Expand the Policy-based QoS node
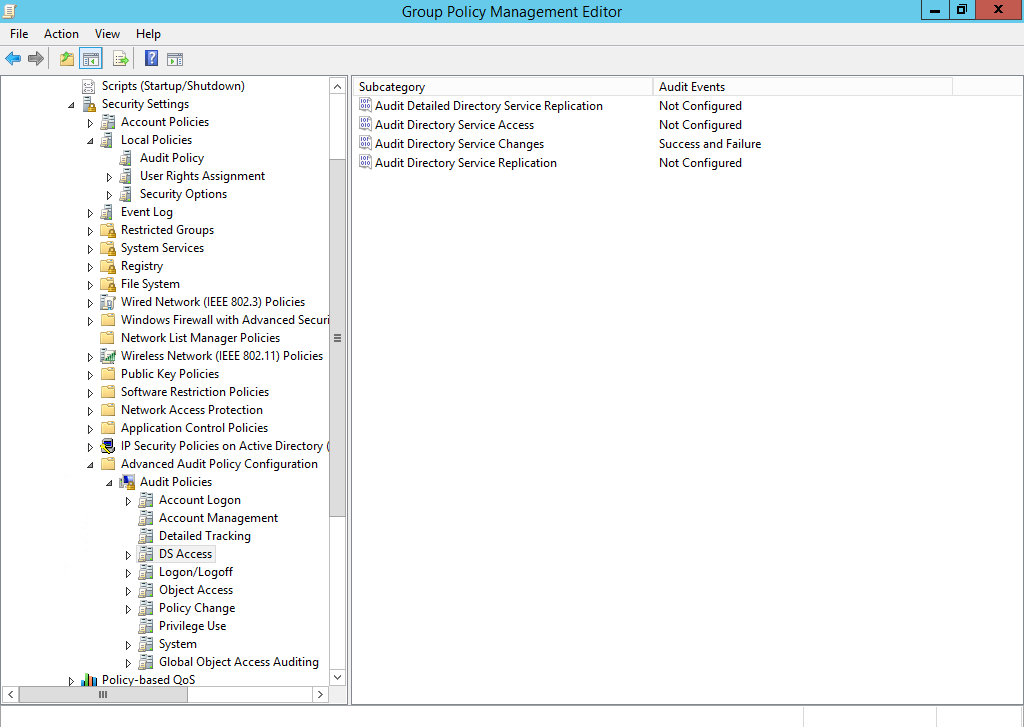The width and height of the screenshot is (1024, 727). (x=71, y=681)
